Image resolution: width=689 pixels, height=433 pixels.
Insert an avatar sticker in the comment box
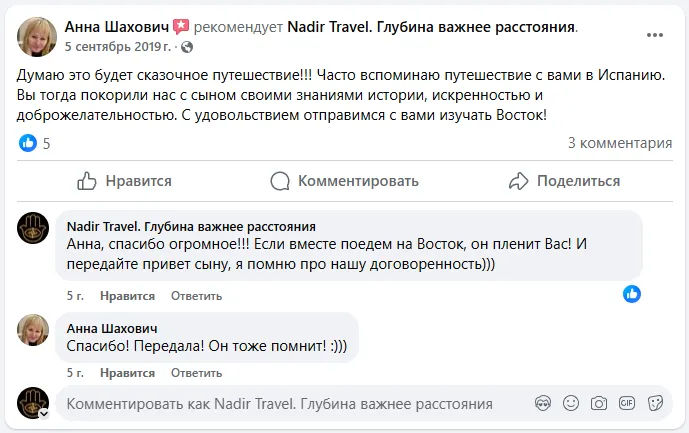point(543,404)
